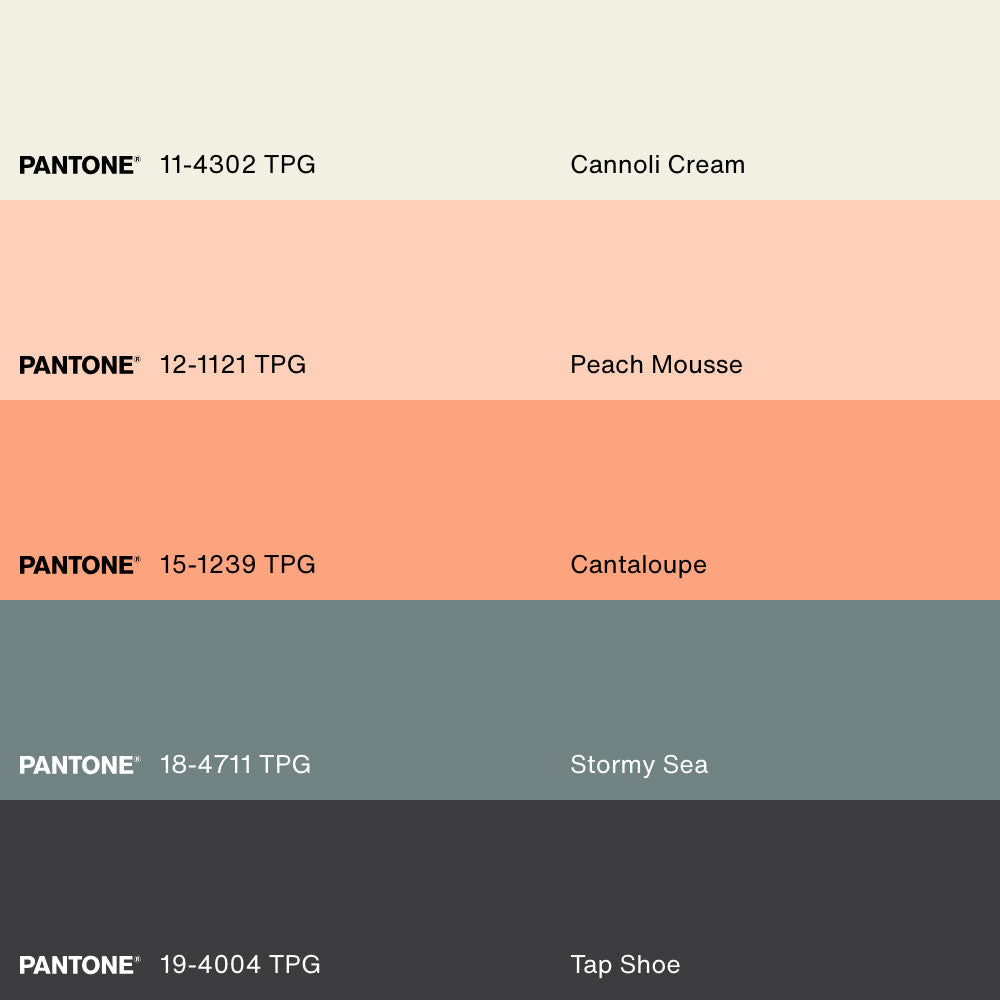Click the Stormy Sea name label

point(639,765)
